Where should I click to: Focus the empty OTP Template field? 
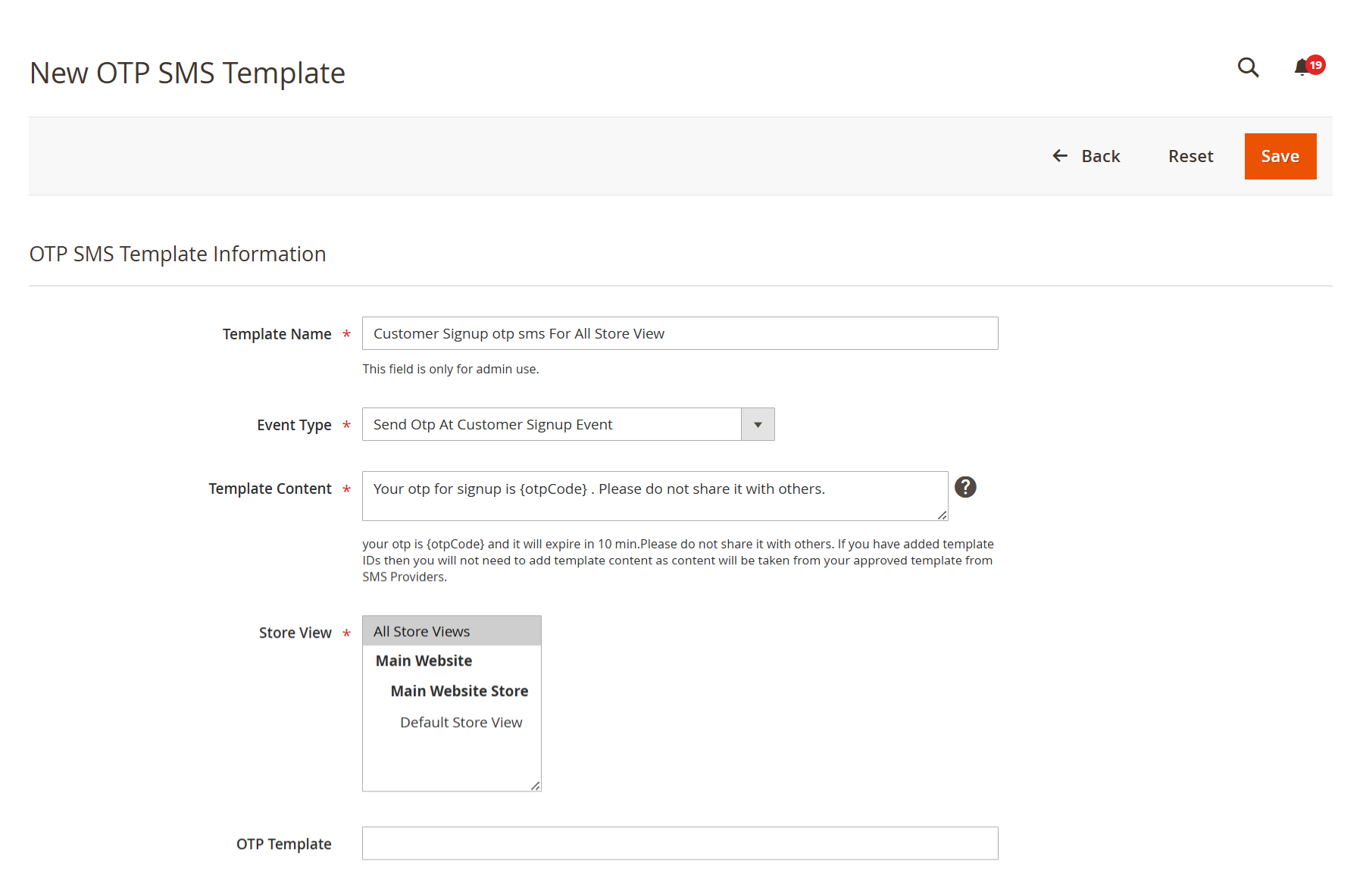pos(680,843)
